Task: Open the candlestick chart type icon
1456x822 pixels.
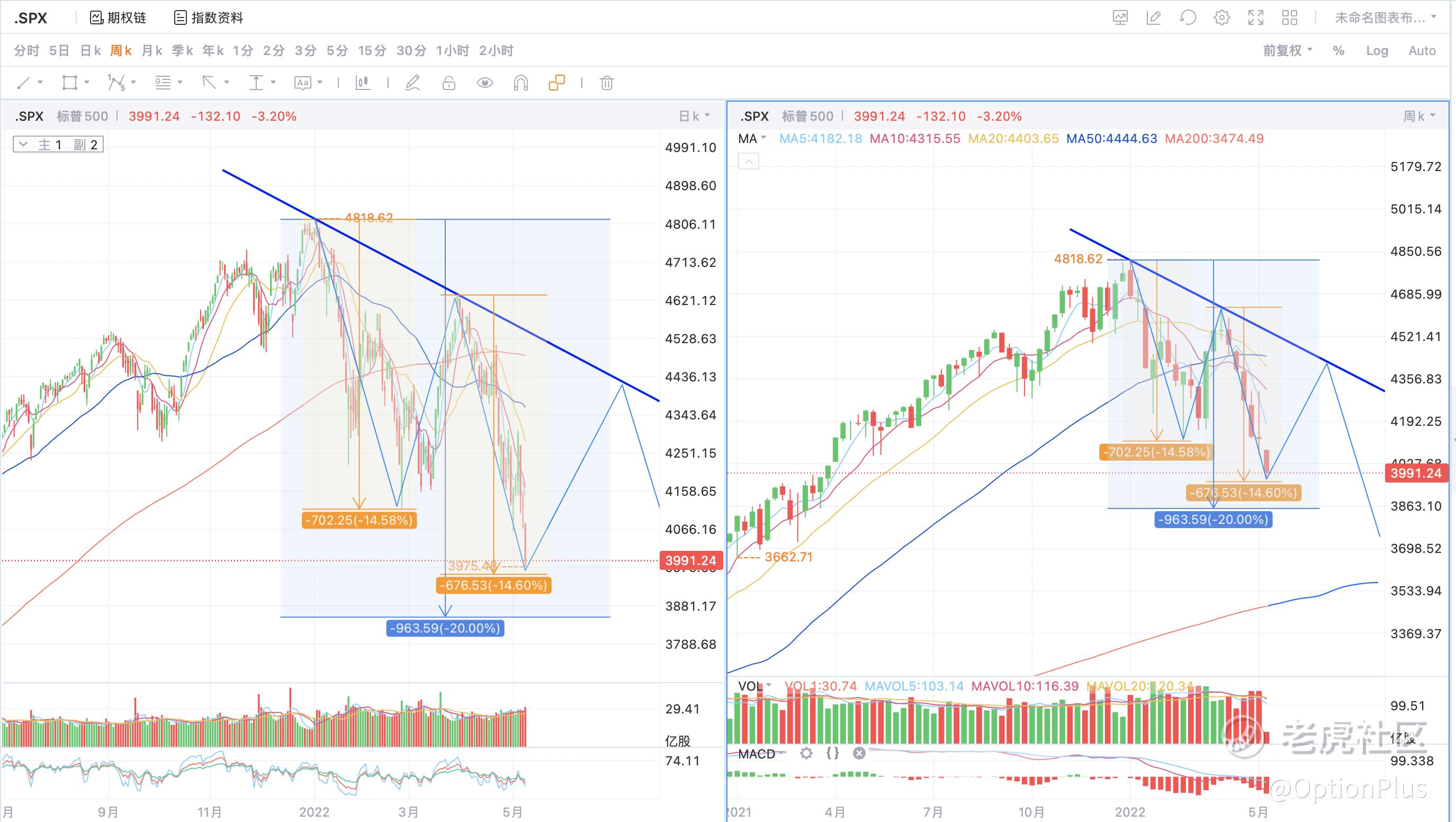Action: (x=362, y=83)
